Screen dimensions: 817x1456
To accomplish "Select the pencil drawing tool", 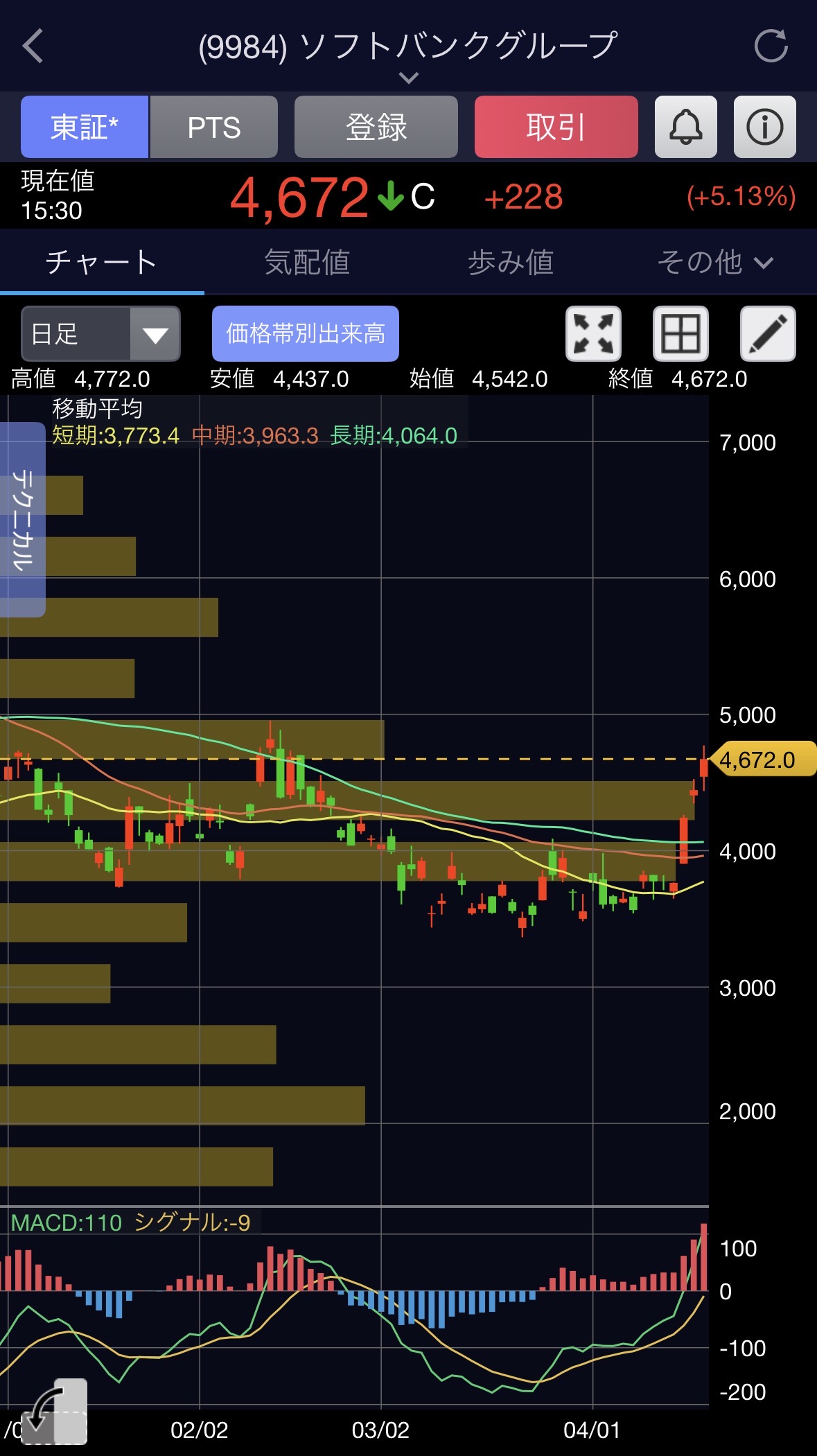I will [768, 334].
